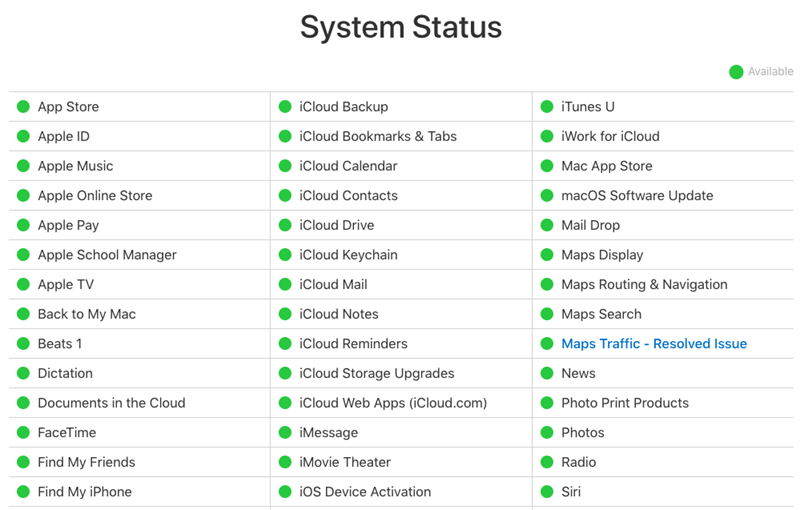The image size is (800, 510).
Task: Click the green status dot next to Apple ID
Action: coord(23,136)
